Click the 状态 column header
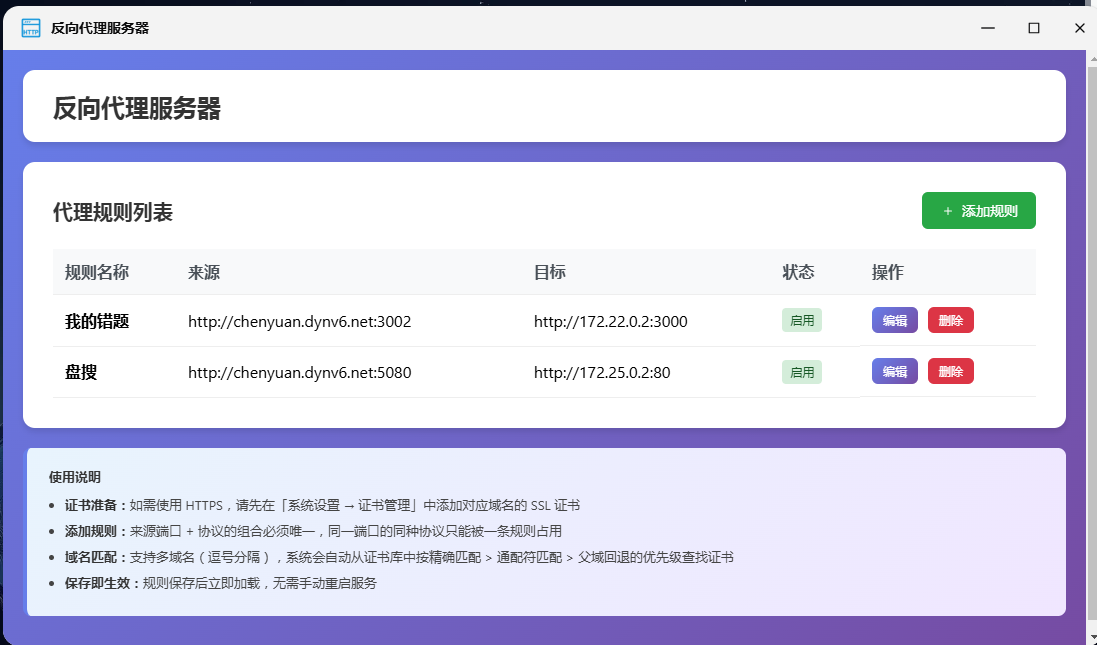Screen dimensions: 1097x645 click(798, 272)
